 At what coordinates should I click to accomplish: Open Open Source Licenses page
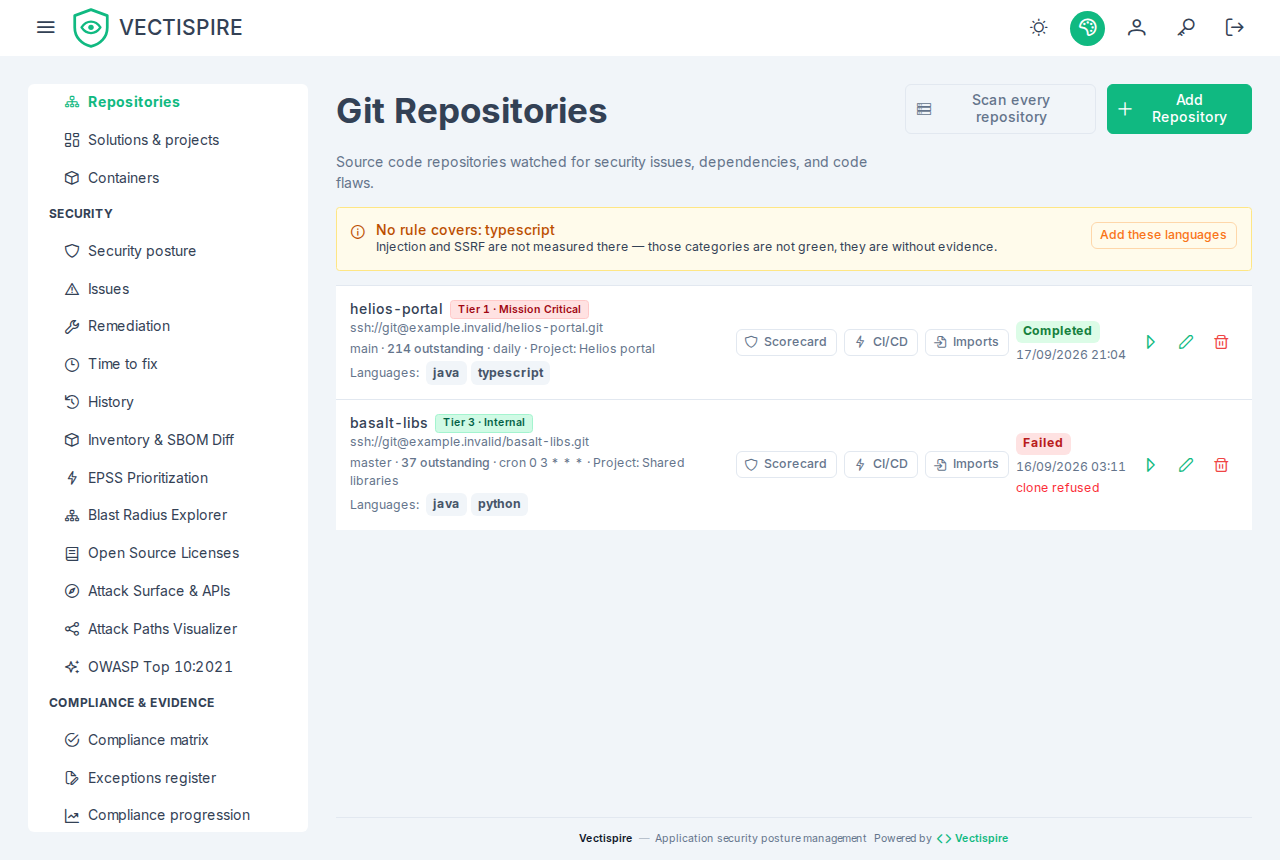tap(168, 553)
